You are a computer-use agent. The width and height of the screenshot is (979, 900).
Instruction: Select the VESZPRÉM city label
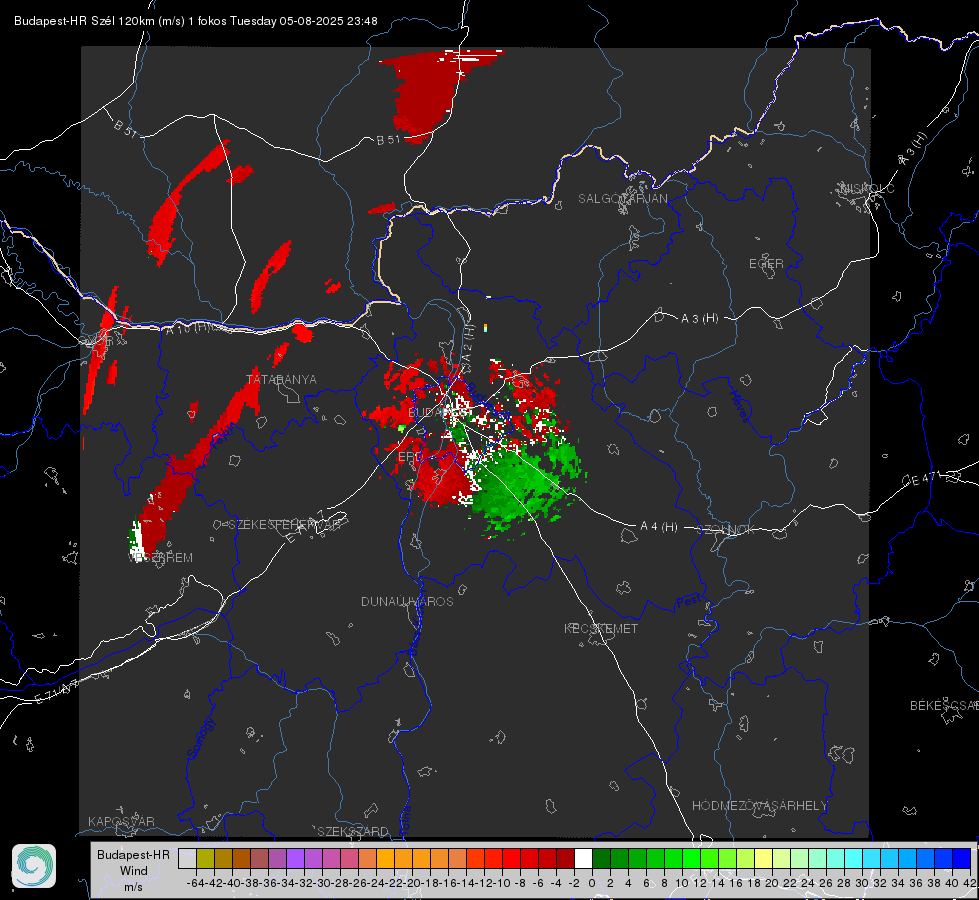click(x=160, y=557)
